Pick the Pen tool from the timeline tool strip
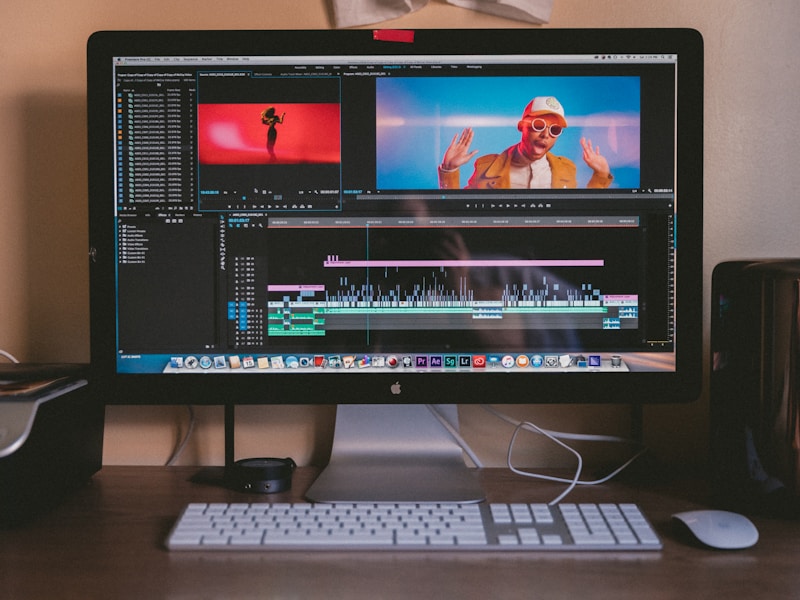Screen dimensions: 800x600 pos(222,250)
